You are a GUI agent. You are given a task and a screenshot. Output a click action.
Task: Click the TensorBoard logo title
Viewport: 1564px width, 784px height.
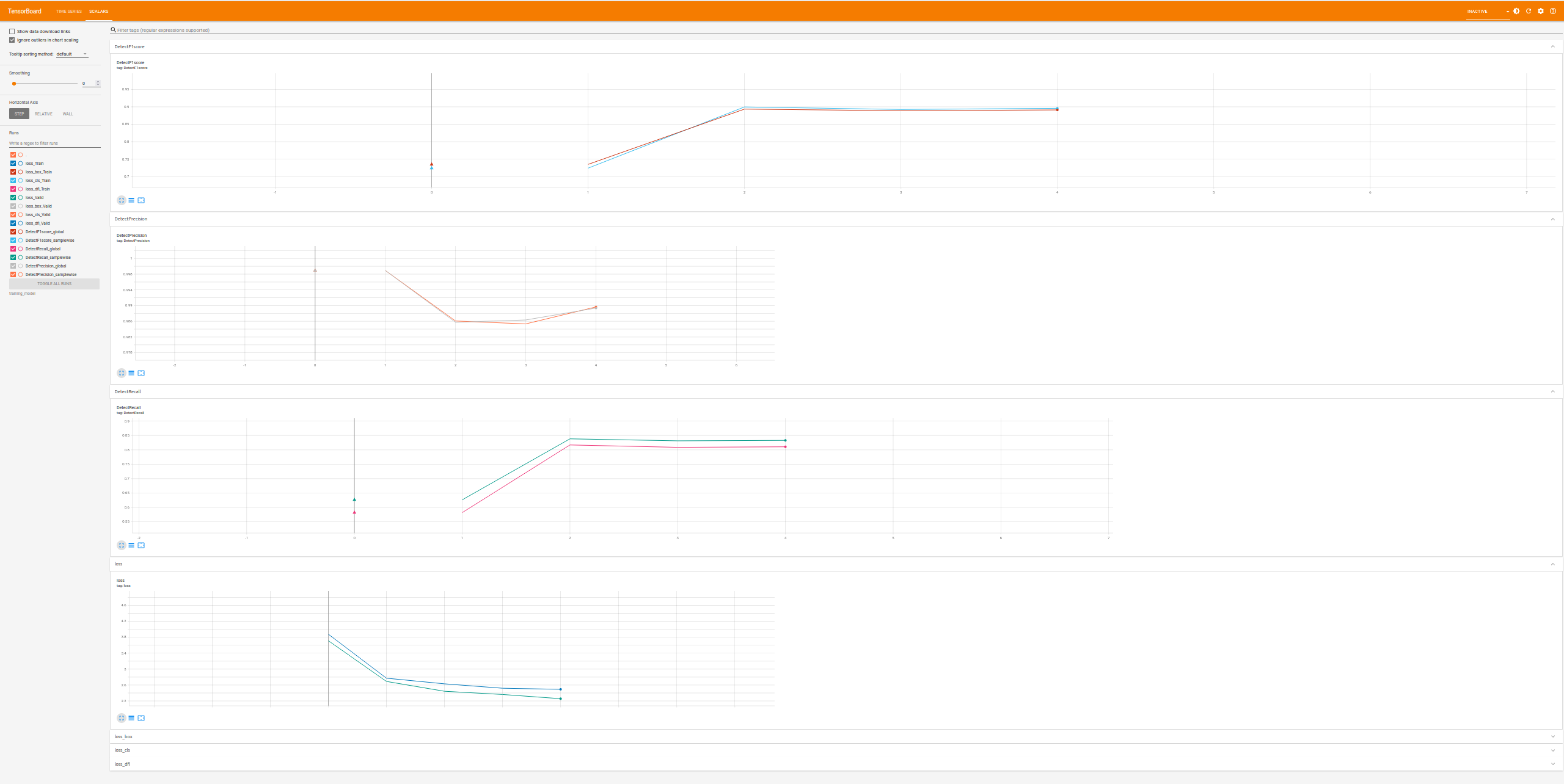[x=24, y=11]
